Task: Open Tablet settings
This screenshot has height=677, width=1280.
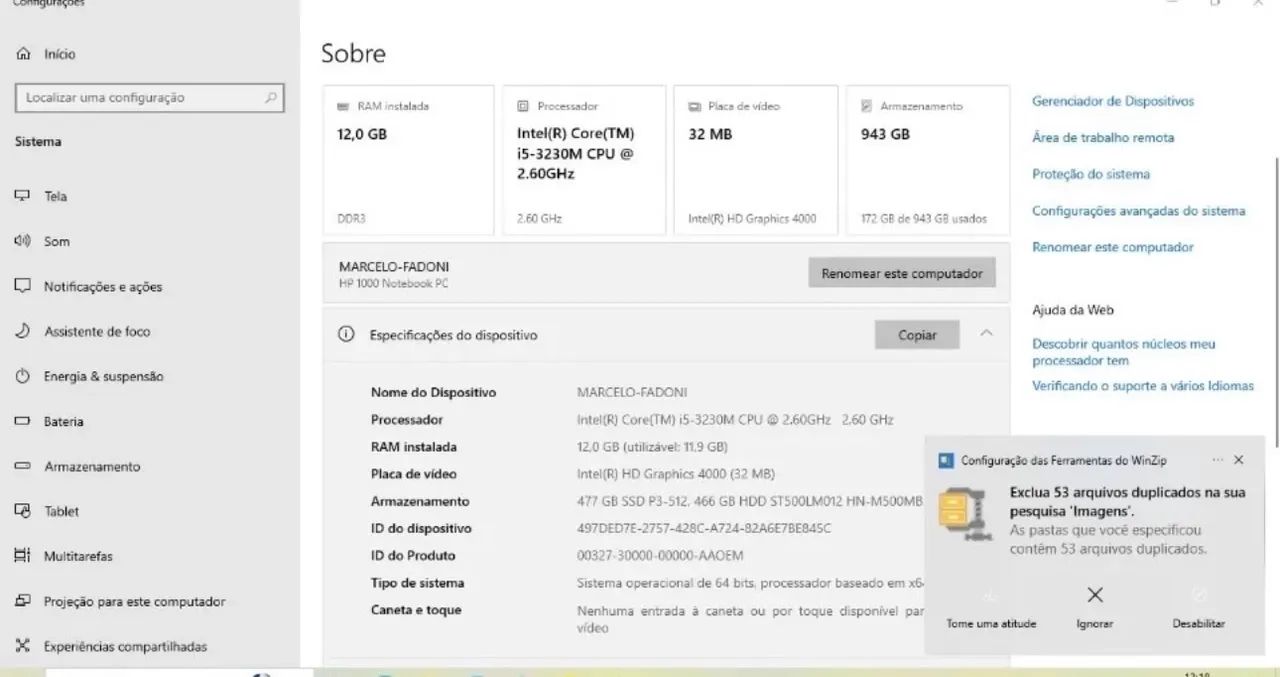Action: click(47, 511)
